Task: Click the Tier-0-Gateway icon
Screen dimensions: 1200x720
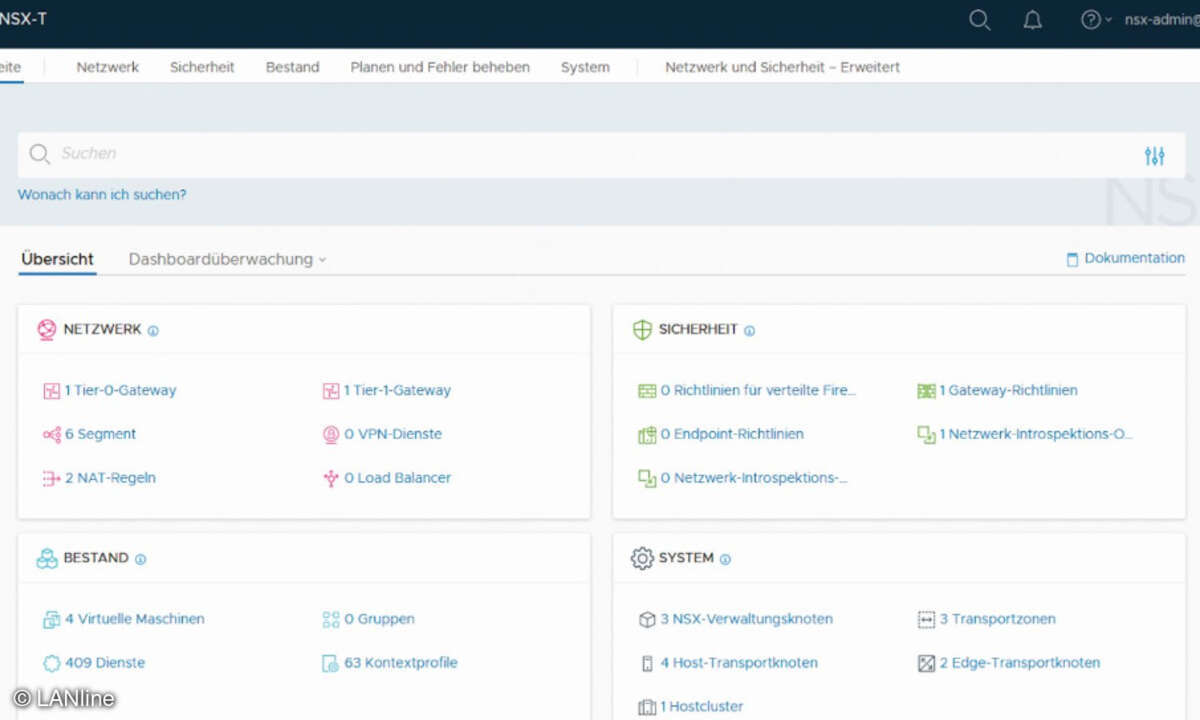Action: point(51,391)
